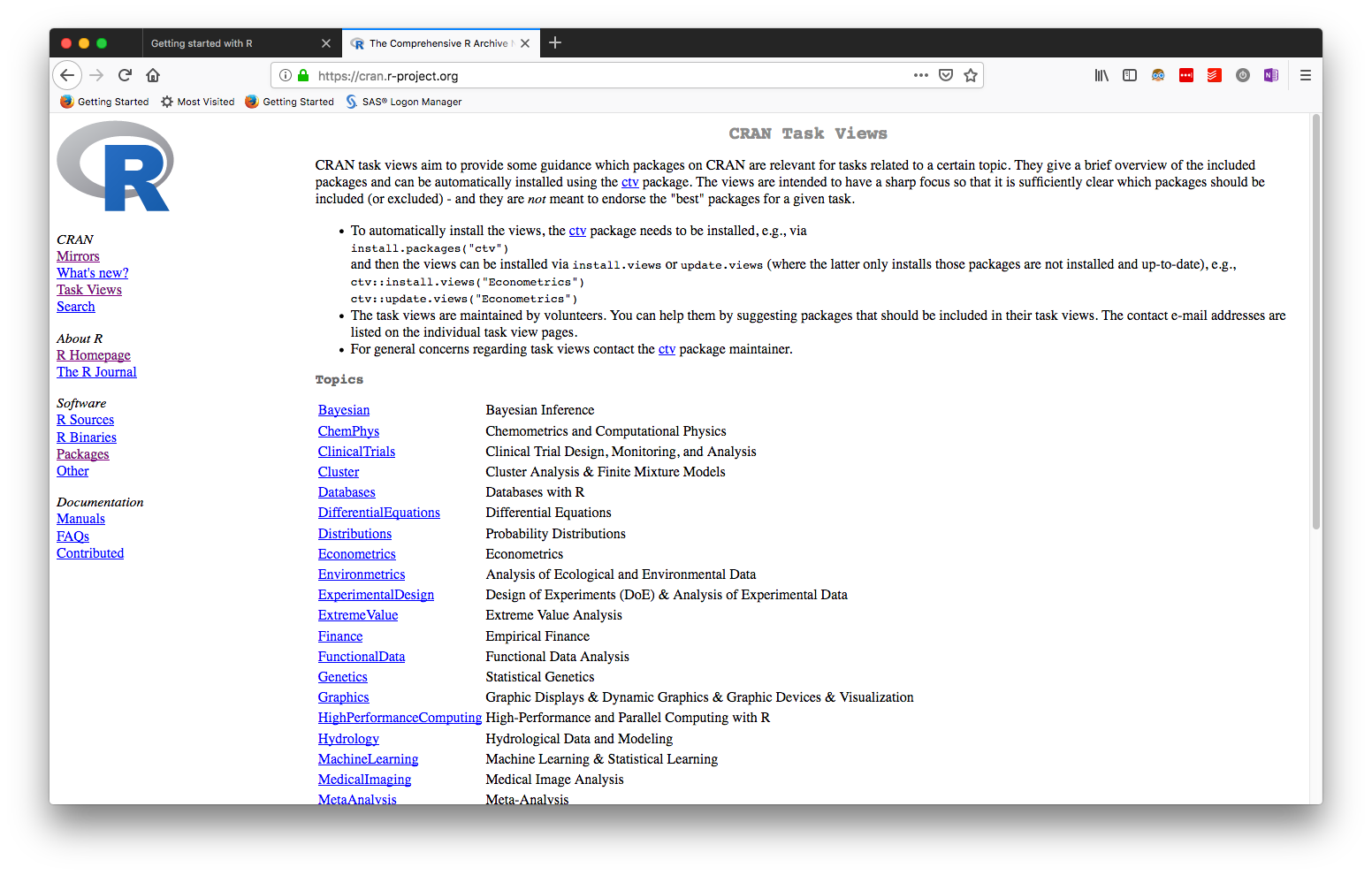Open the Search sidebar link

click(x=76, y=307)
